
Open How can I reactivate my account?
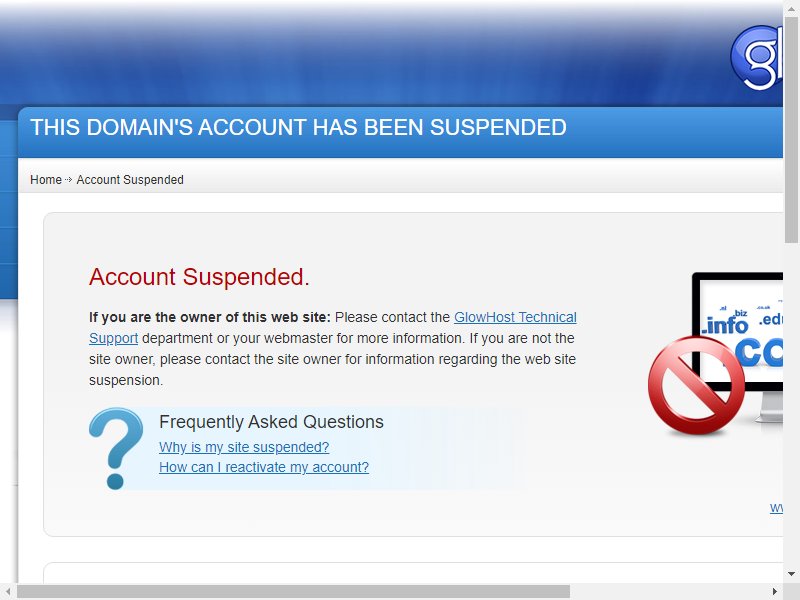coord(264,467)
